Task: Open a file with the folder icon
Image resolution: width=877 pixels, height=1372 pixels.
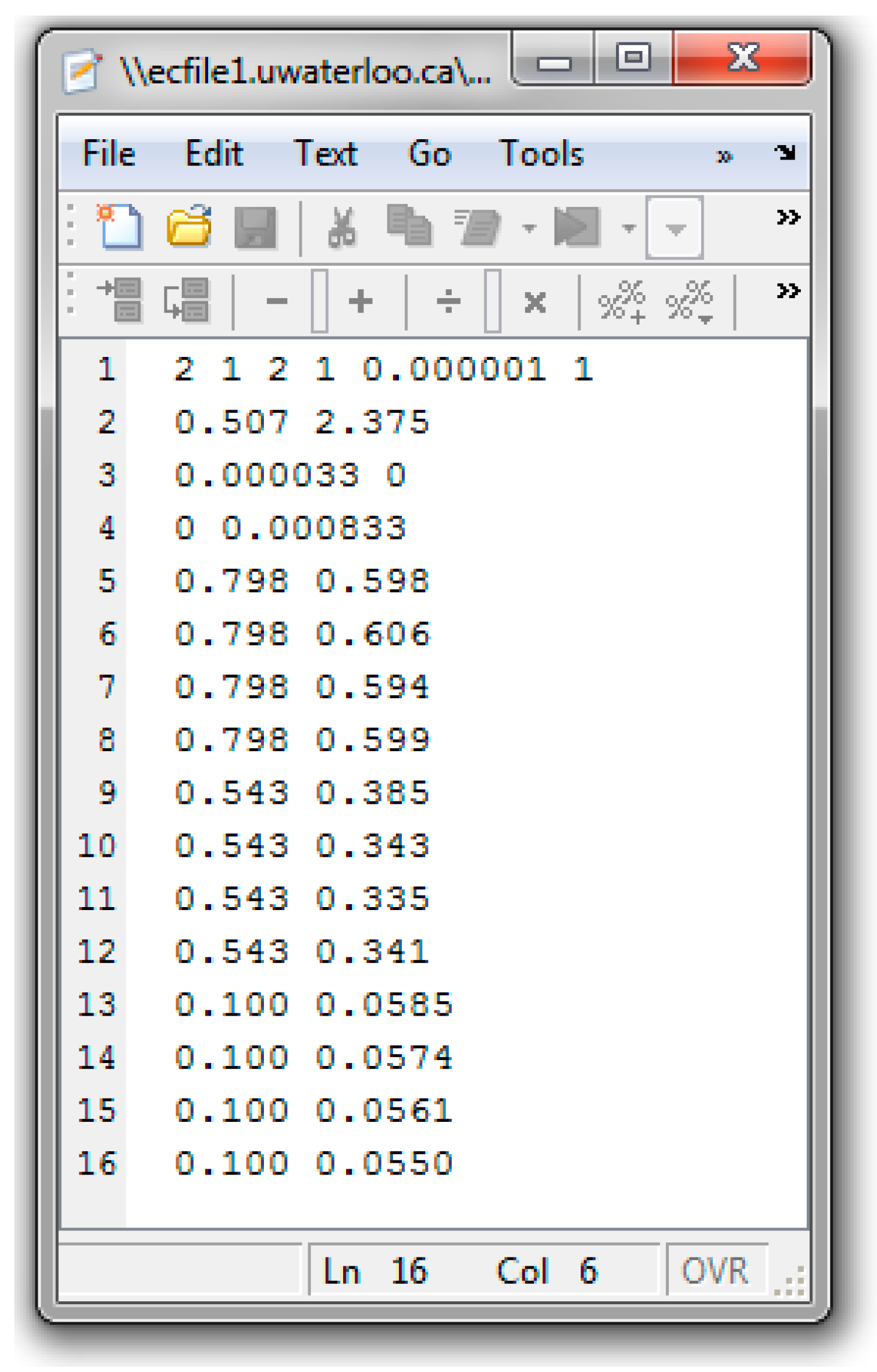Action: tap(189, 226)
